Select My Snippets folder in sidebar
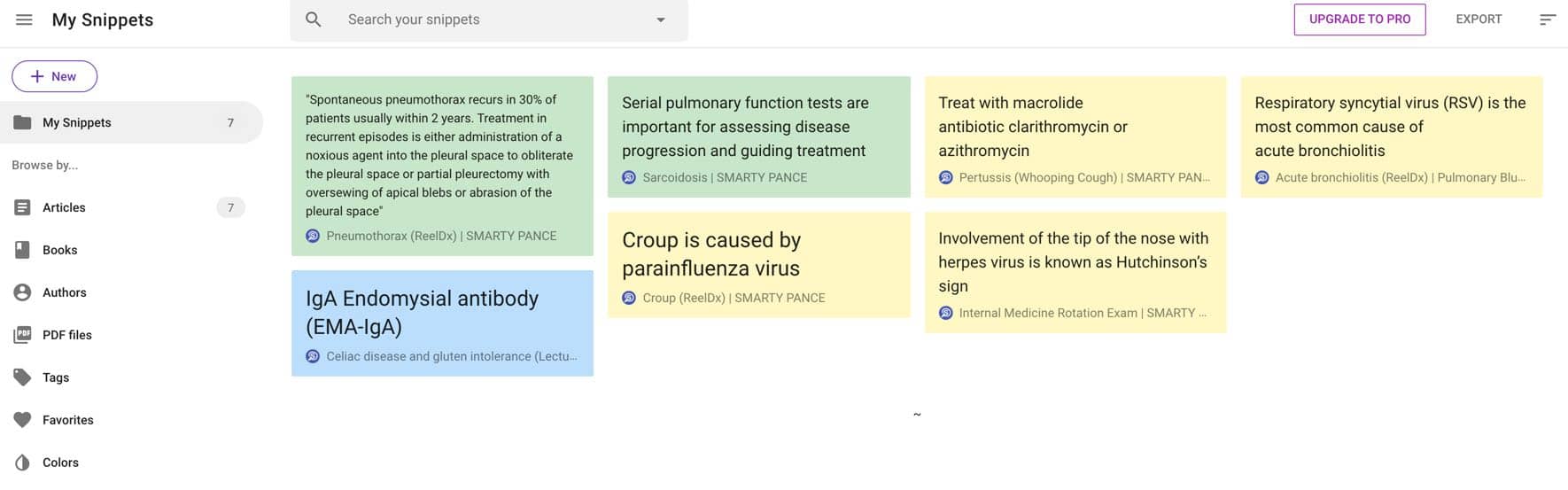 click(132, 122)
